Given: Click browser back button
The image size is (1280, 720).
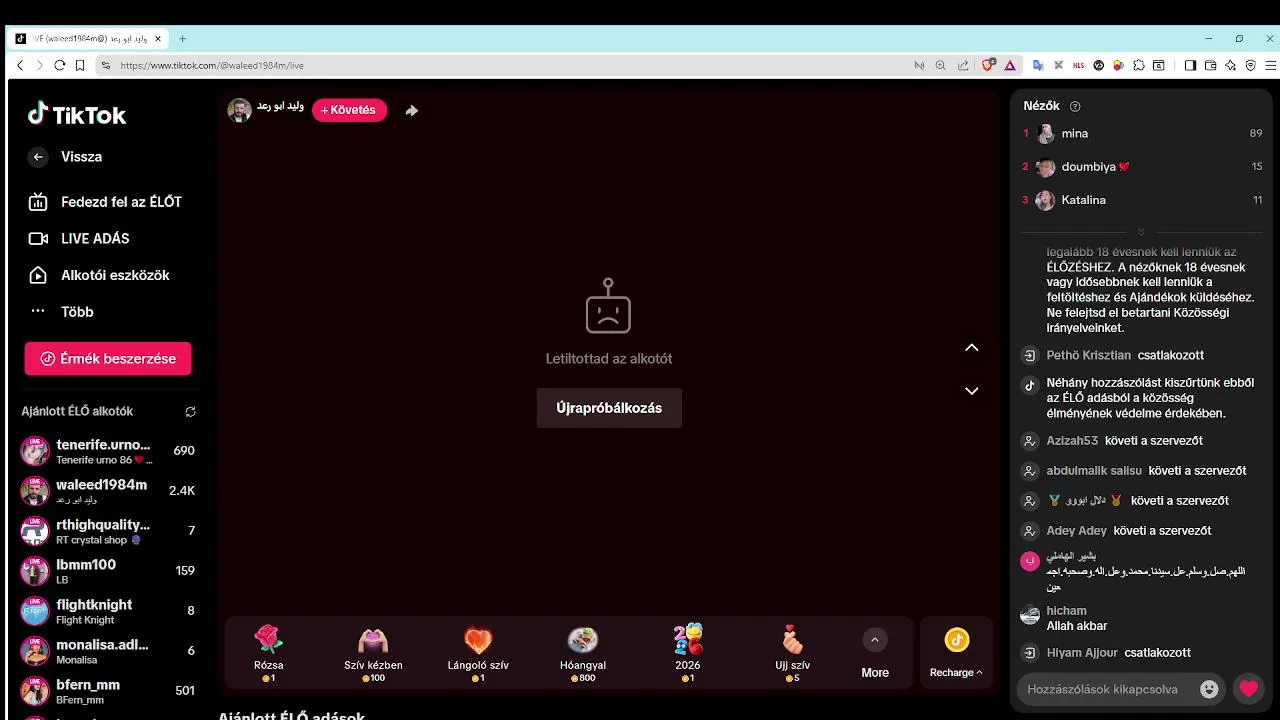Looking at the screenshot, I should point(19,65).
